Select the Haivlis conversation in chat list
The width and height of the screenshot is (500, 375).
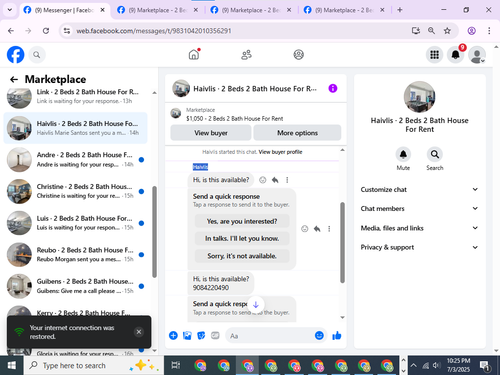(75, 128)
